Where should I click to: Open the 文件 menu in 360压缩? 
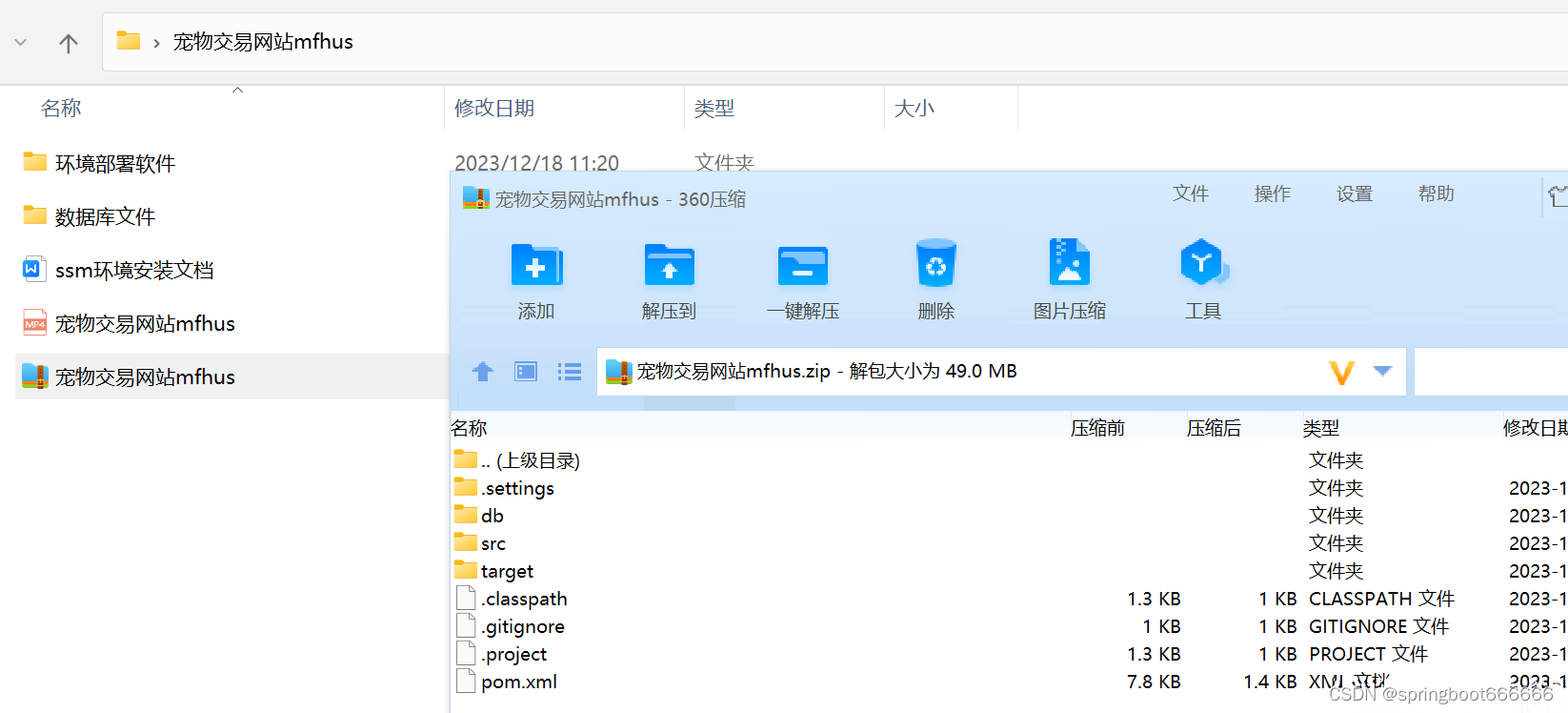[x=1191, y=194]
